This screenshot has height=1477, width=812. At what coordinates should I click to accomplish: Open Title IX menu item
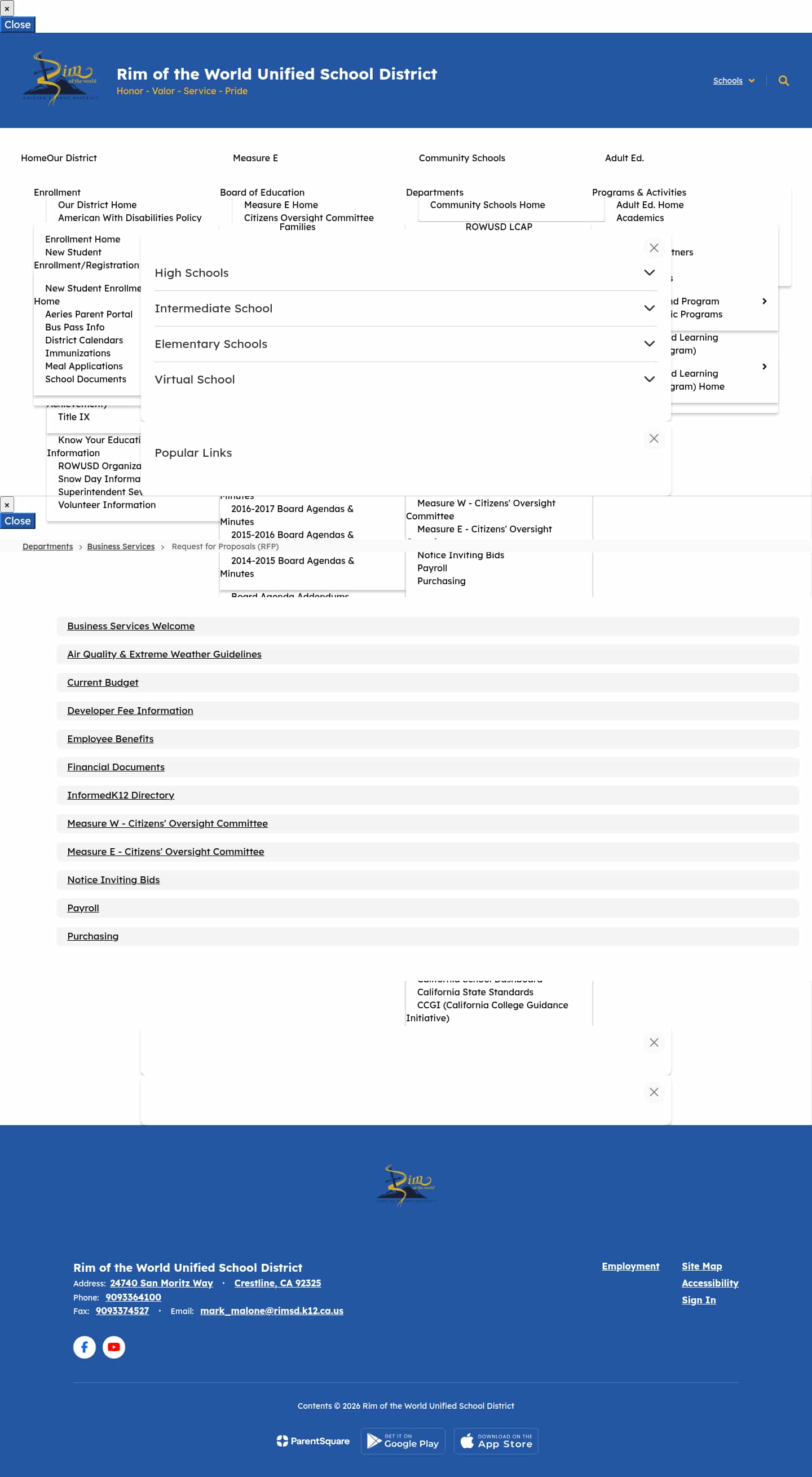tap(74, 417)
